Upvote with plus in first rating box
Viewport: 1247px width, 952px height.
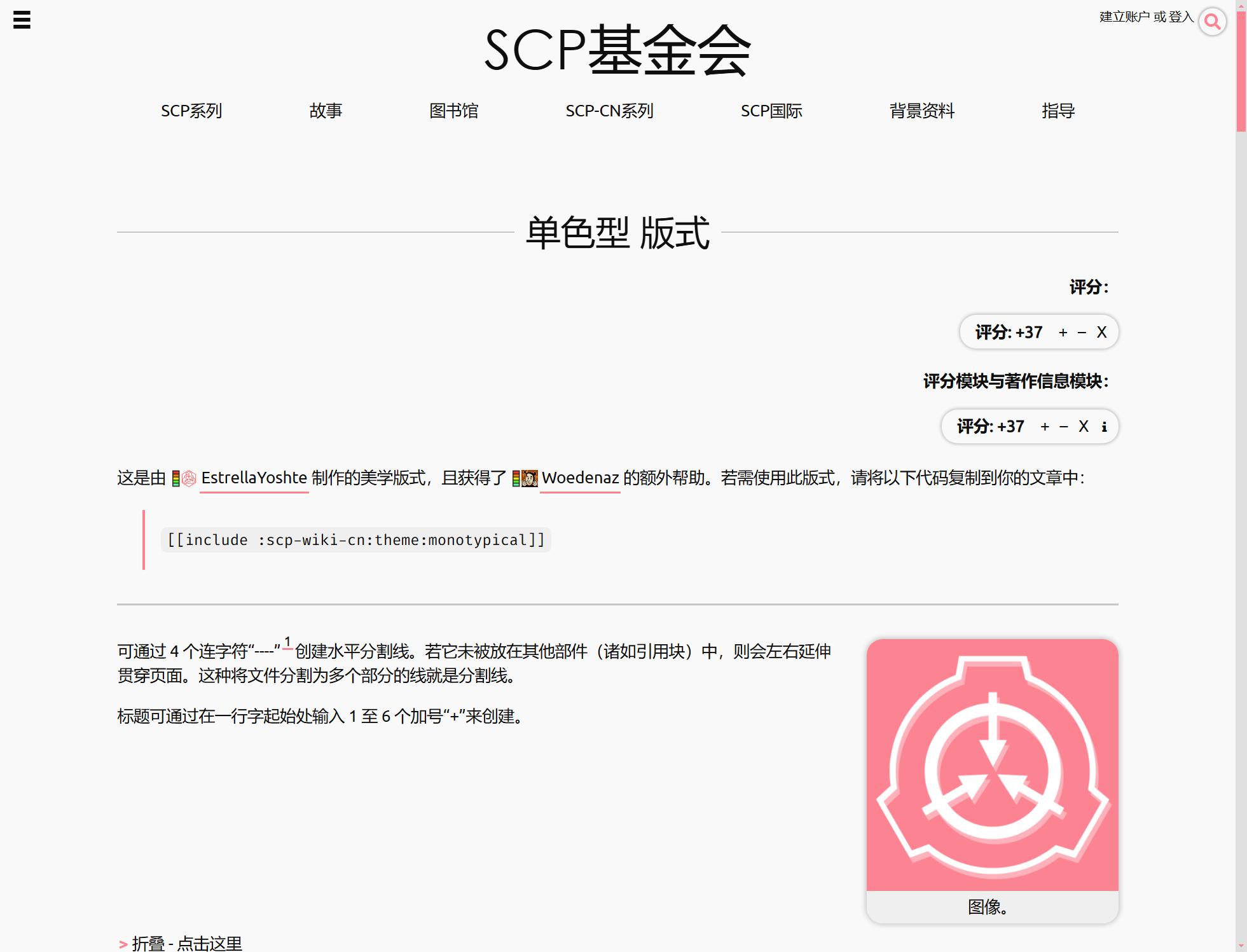pos(1063,333)
